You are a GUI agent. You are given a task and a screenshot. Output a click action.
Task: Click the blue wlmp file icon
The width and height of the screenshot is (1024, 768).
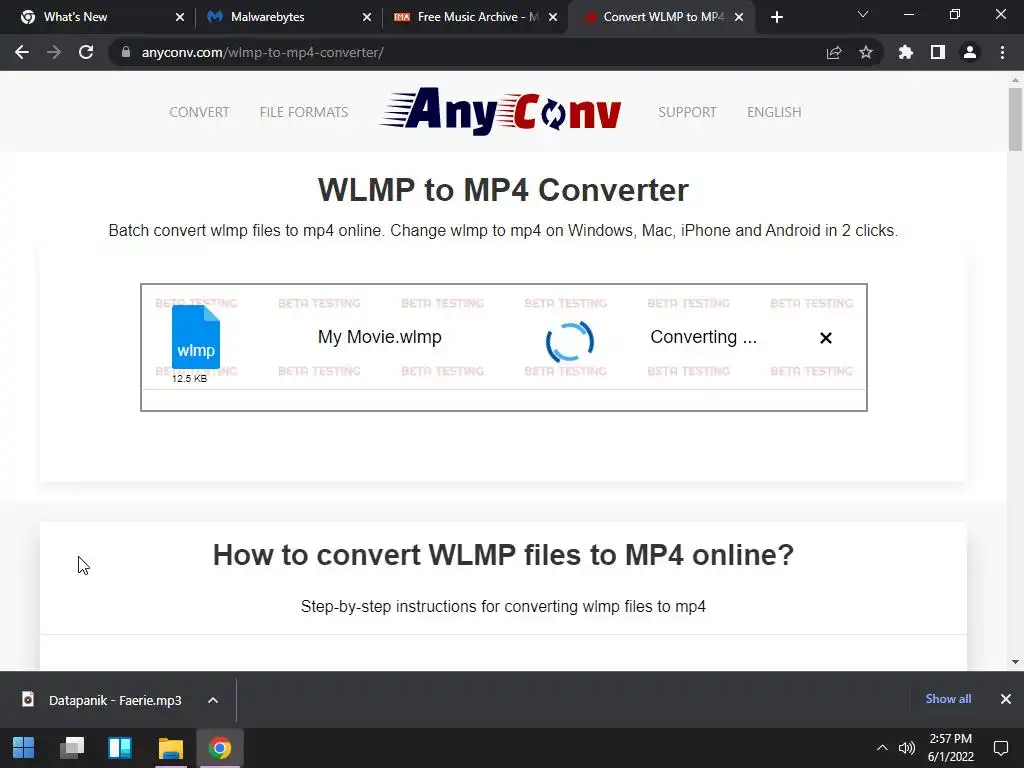(x=196, y=337)
